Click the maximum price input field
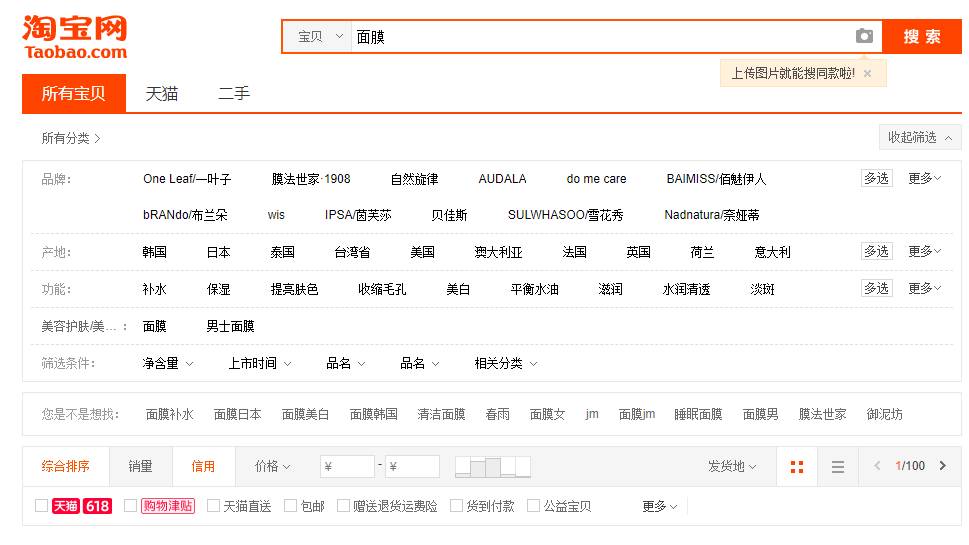The height and width of the screenshot is (545, 969). tap(412, 467)
